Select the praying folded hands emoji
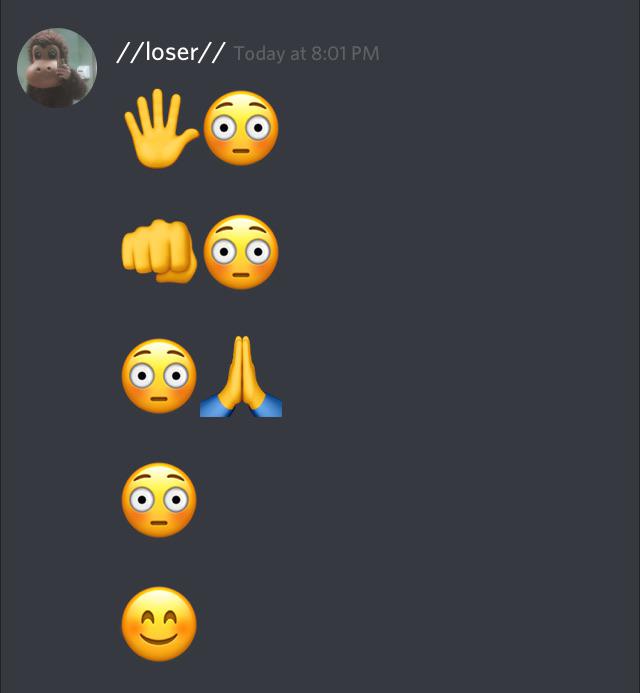Screen dimensions: 640x693 [x=241, y=377]
